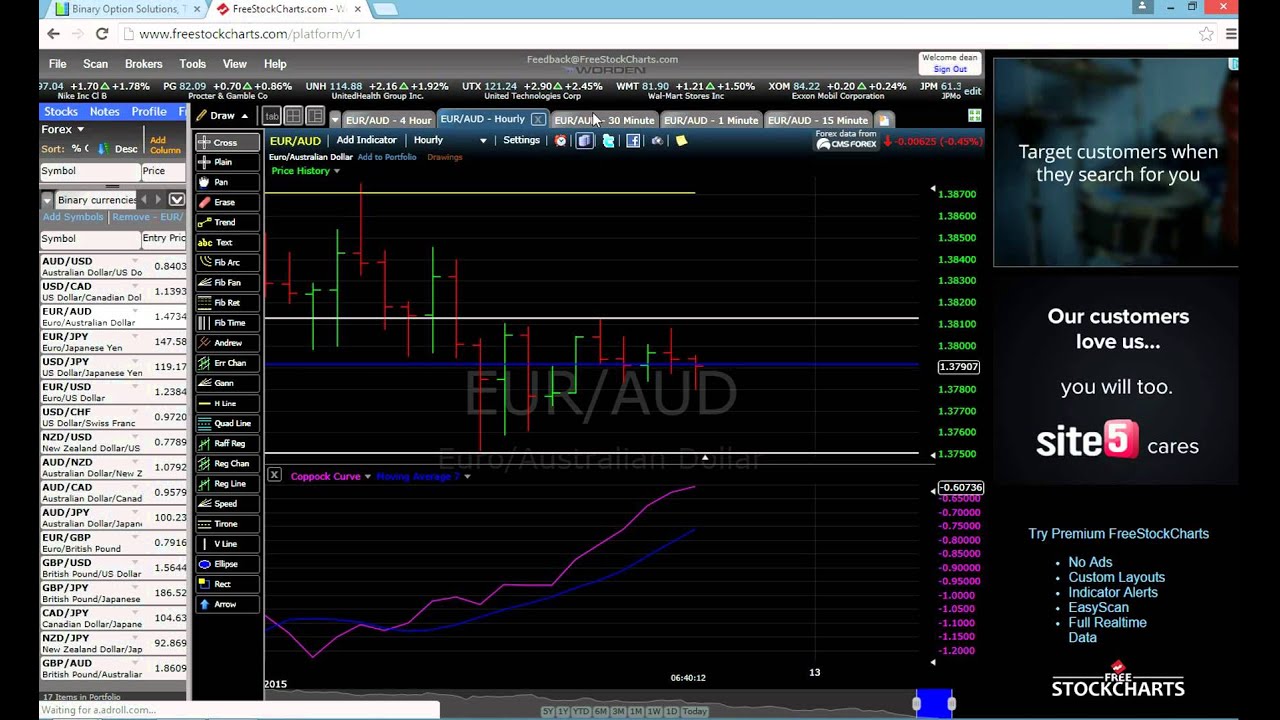The image size is (1280, 720).
Task: Share chart via Twitter icon
Action: pyautogui.click(x=608, y=141)
